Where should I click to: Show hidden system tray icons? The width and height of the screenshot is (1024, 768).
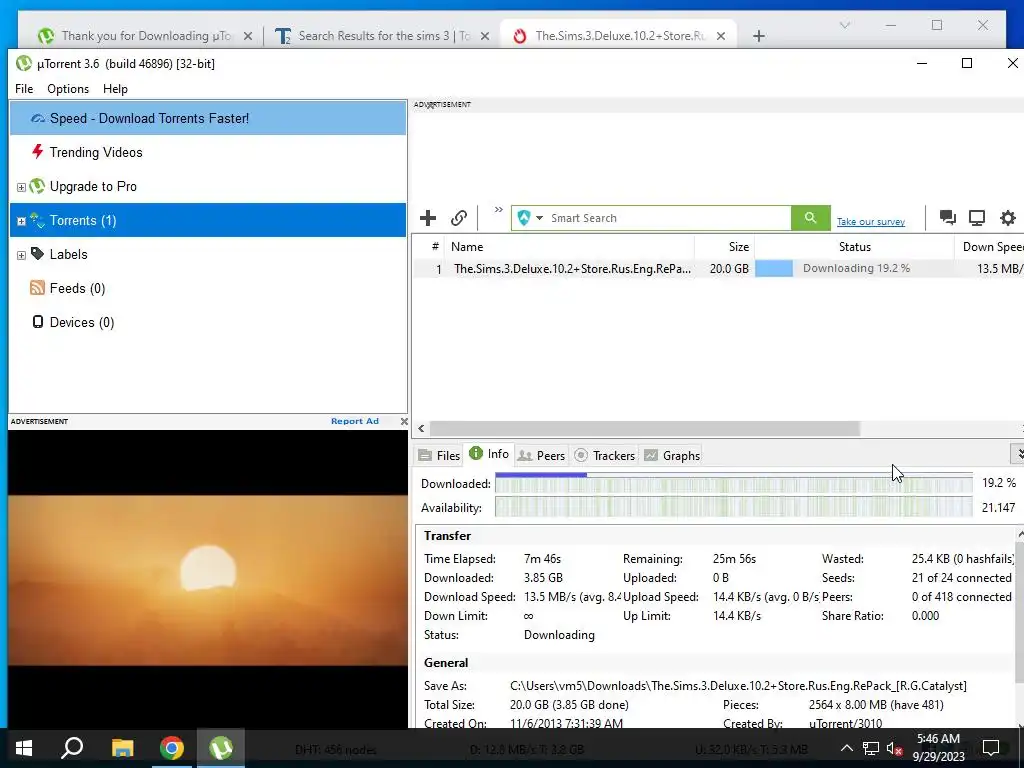(x=846, y=748)
